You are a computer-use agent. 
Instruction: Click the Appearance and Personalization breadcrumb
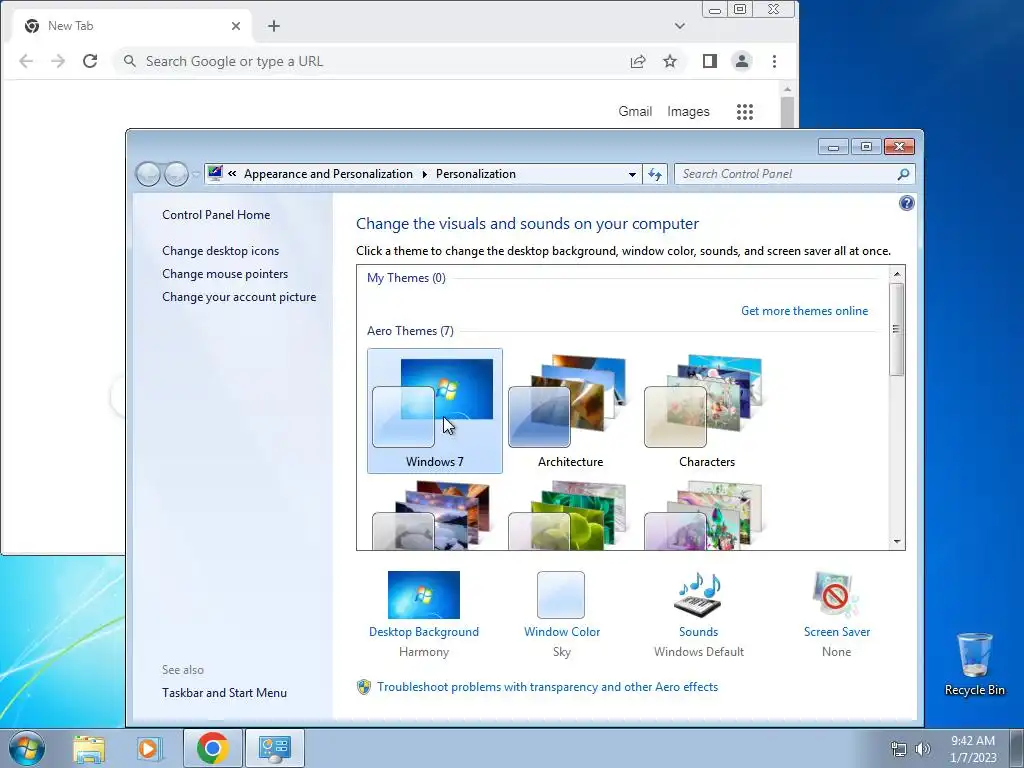click(x=328, y=174)
